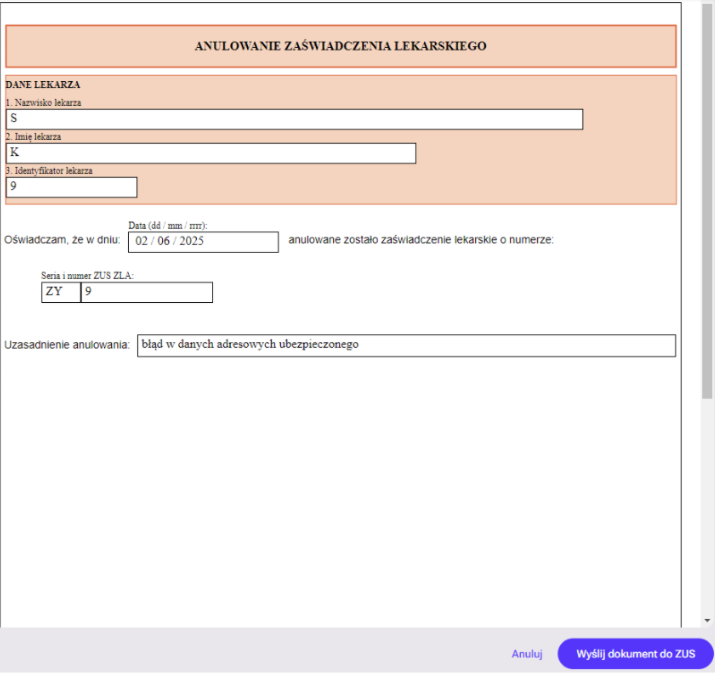715x673 pixels.
Task: Click the "Oświadczam, że w dniu" text
Action: point(63,240)
